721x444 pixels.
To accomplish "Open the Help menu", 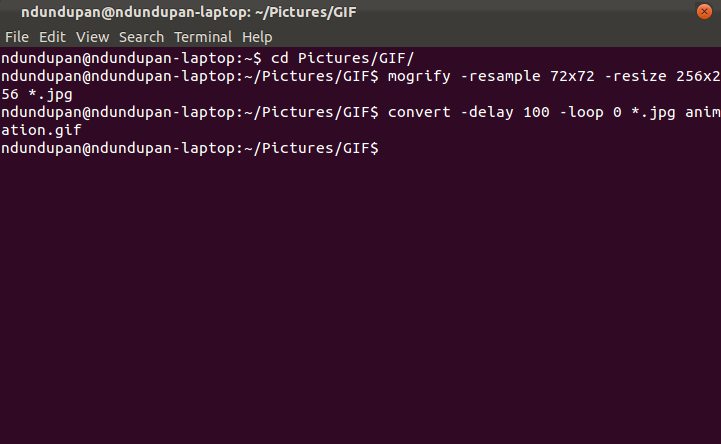I will tap(257, 37).
